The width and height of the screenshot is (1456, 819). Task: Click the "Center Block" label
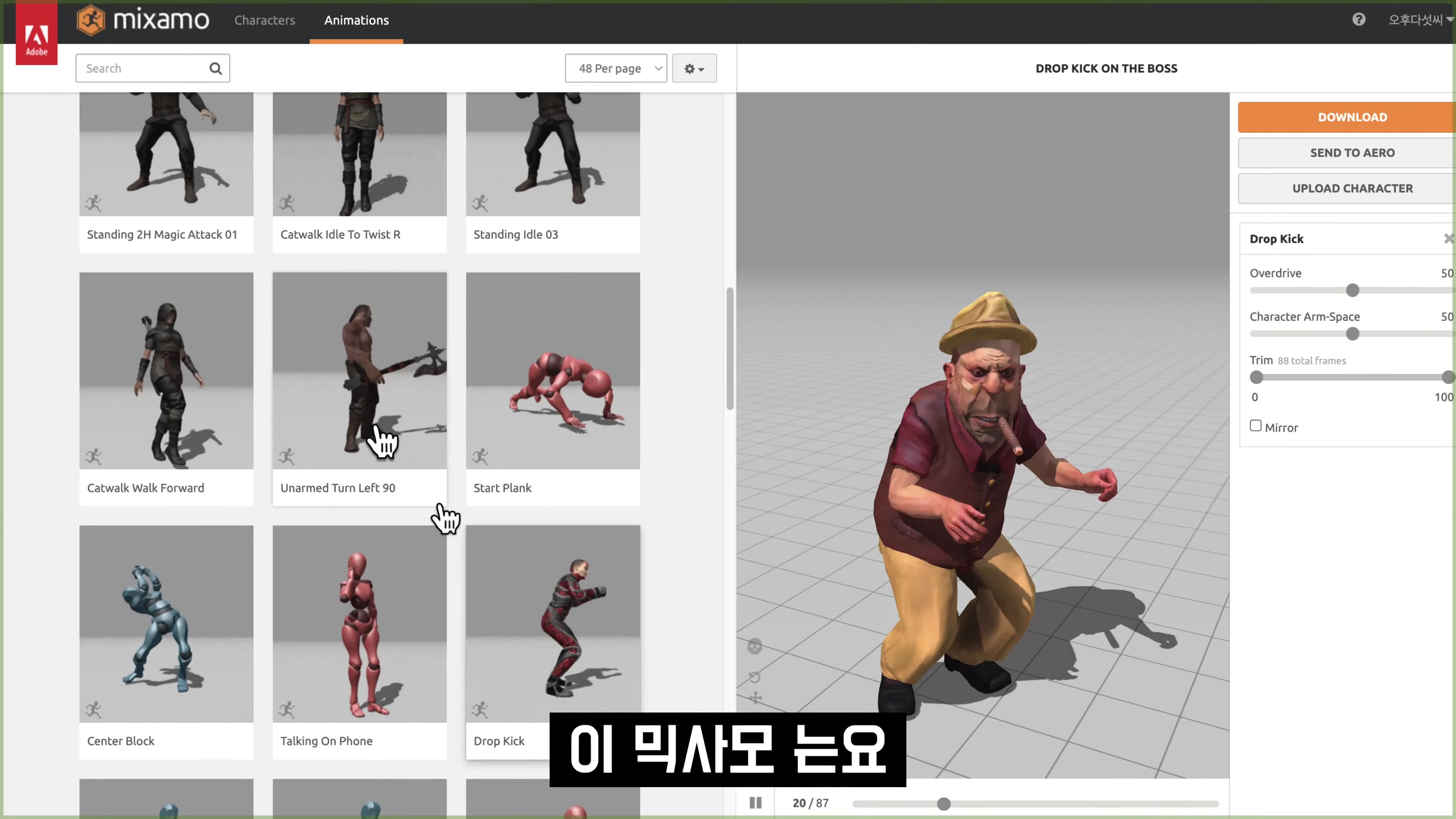pyautogui.click(x=120, y=741)
